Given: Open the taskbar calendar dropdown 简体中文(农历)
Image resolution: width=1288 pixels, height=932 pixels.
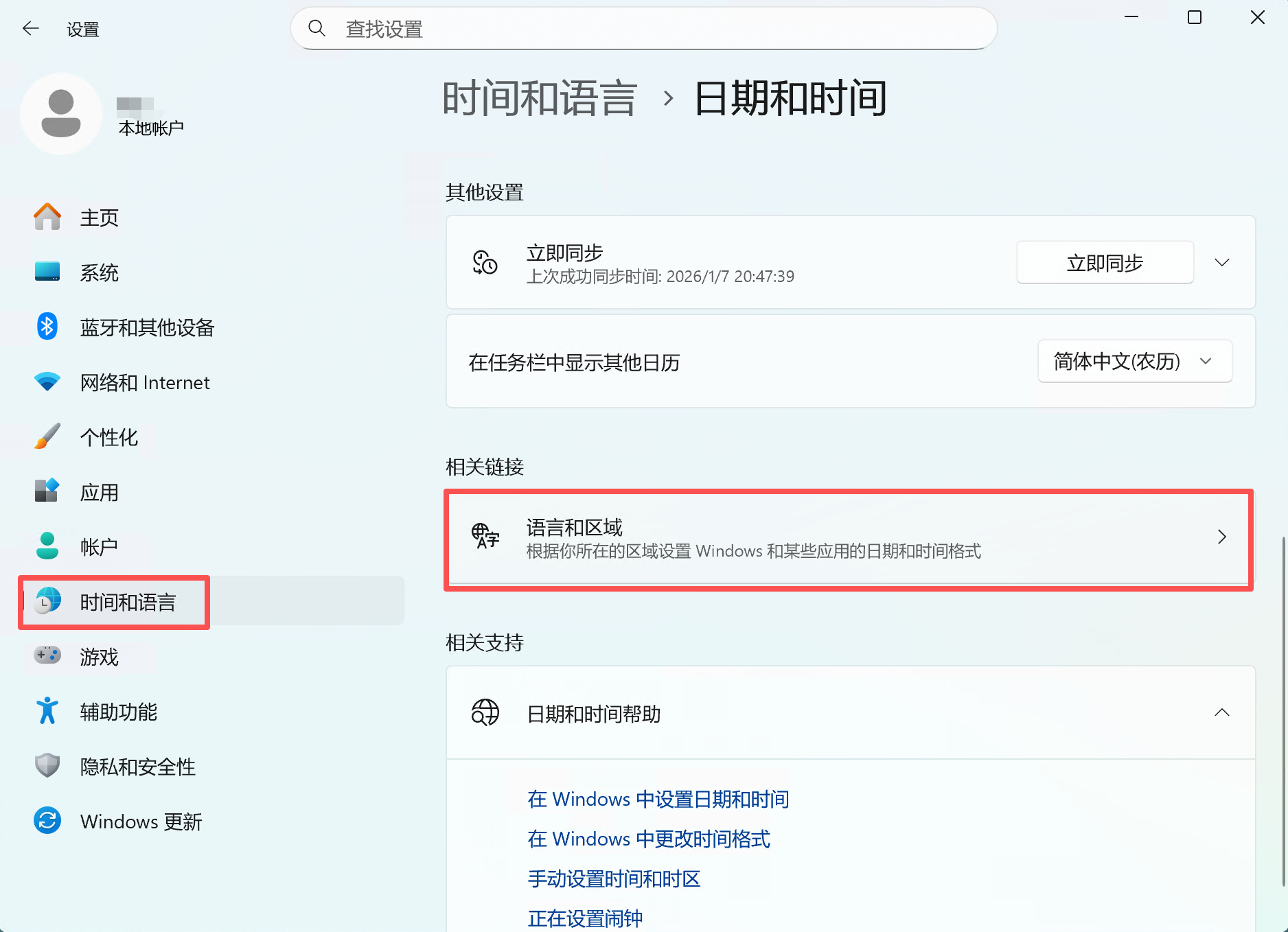Looking at the screenshot, I should (x=1134, y=361).
